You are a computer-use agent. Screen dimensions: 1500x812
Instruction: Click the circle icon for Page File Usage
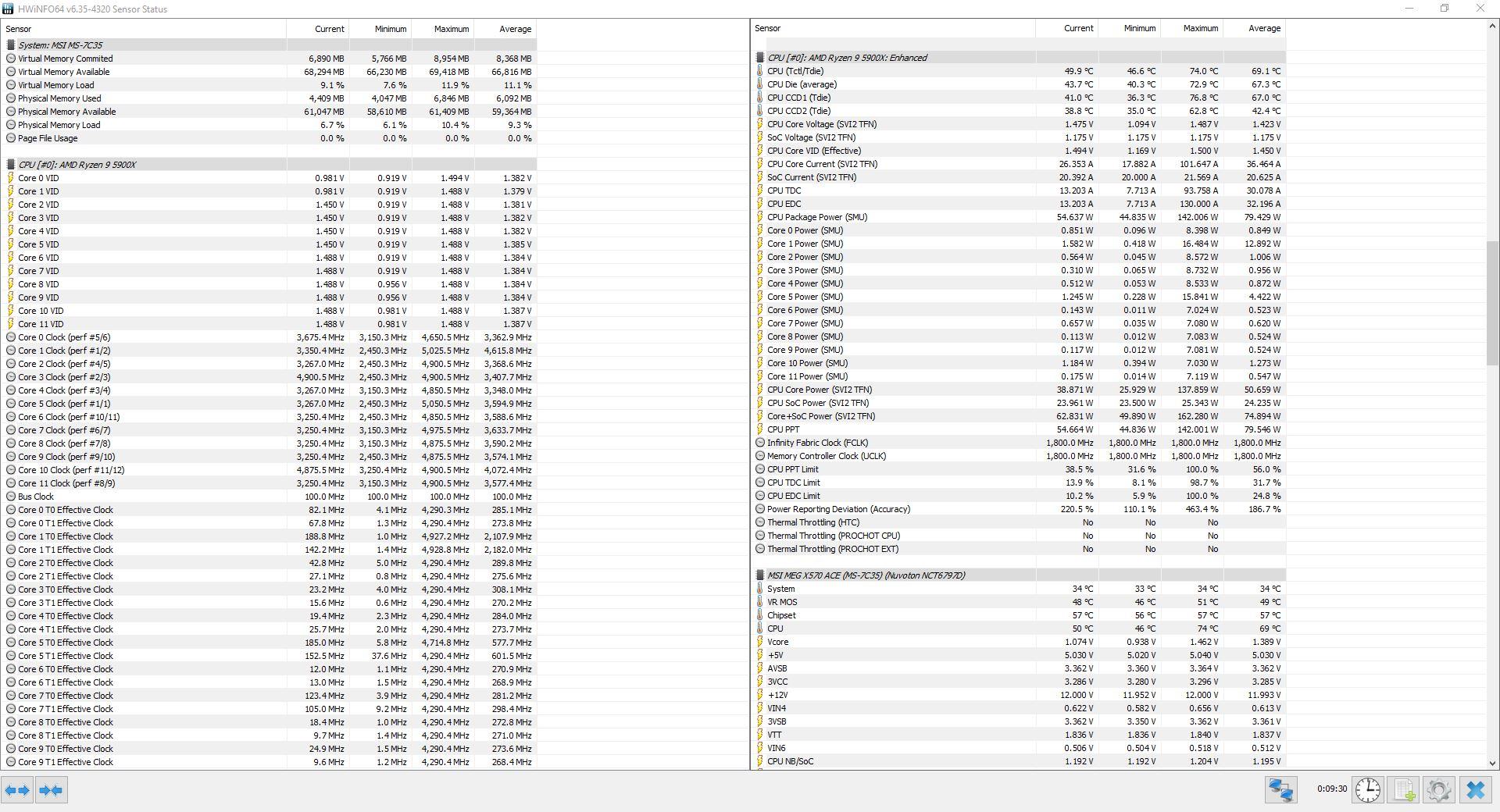click(11, 138)
